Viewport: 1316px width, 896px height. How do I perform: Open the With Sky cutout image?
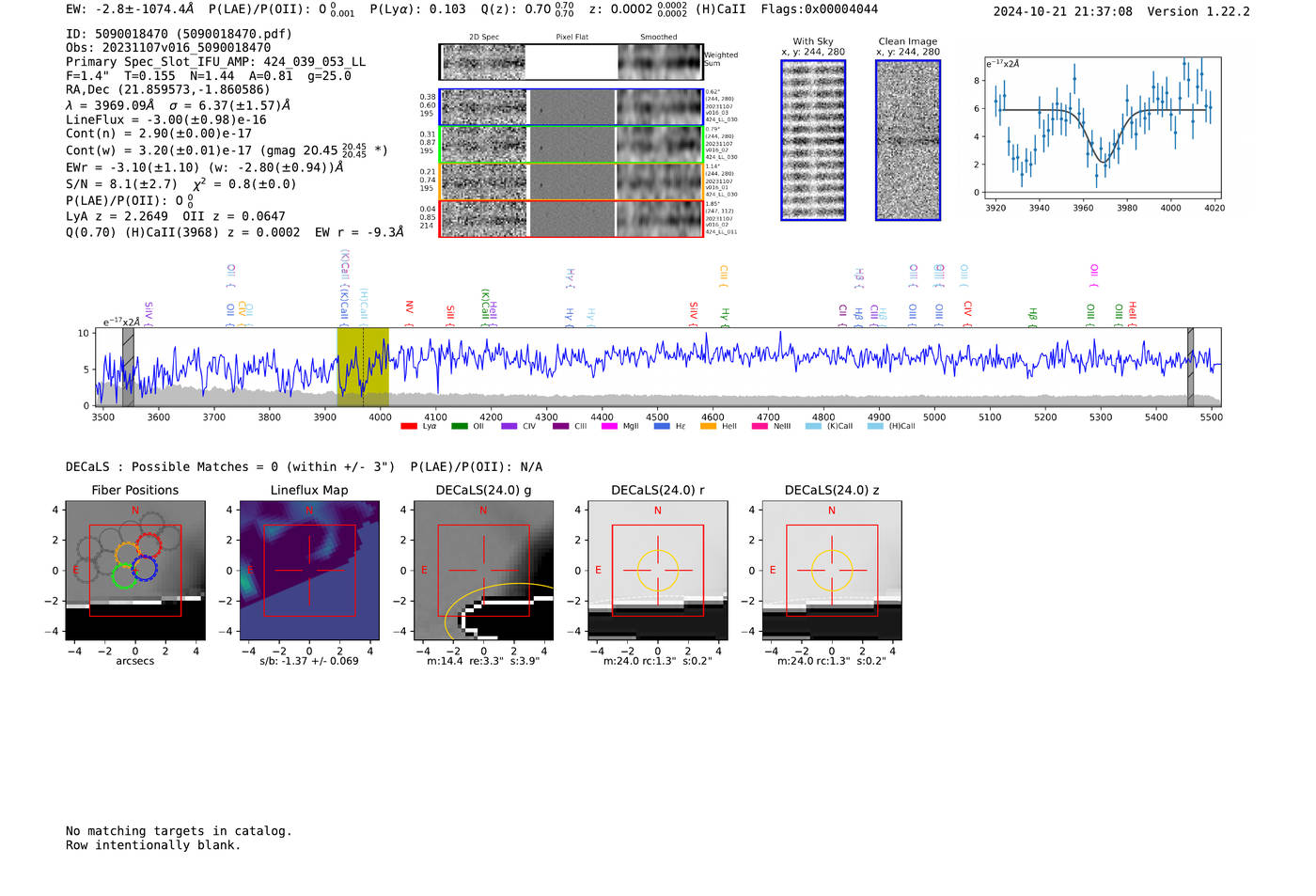[x=813, y=140]
